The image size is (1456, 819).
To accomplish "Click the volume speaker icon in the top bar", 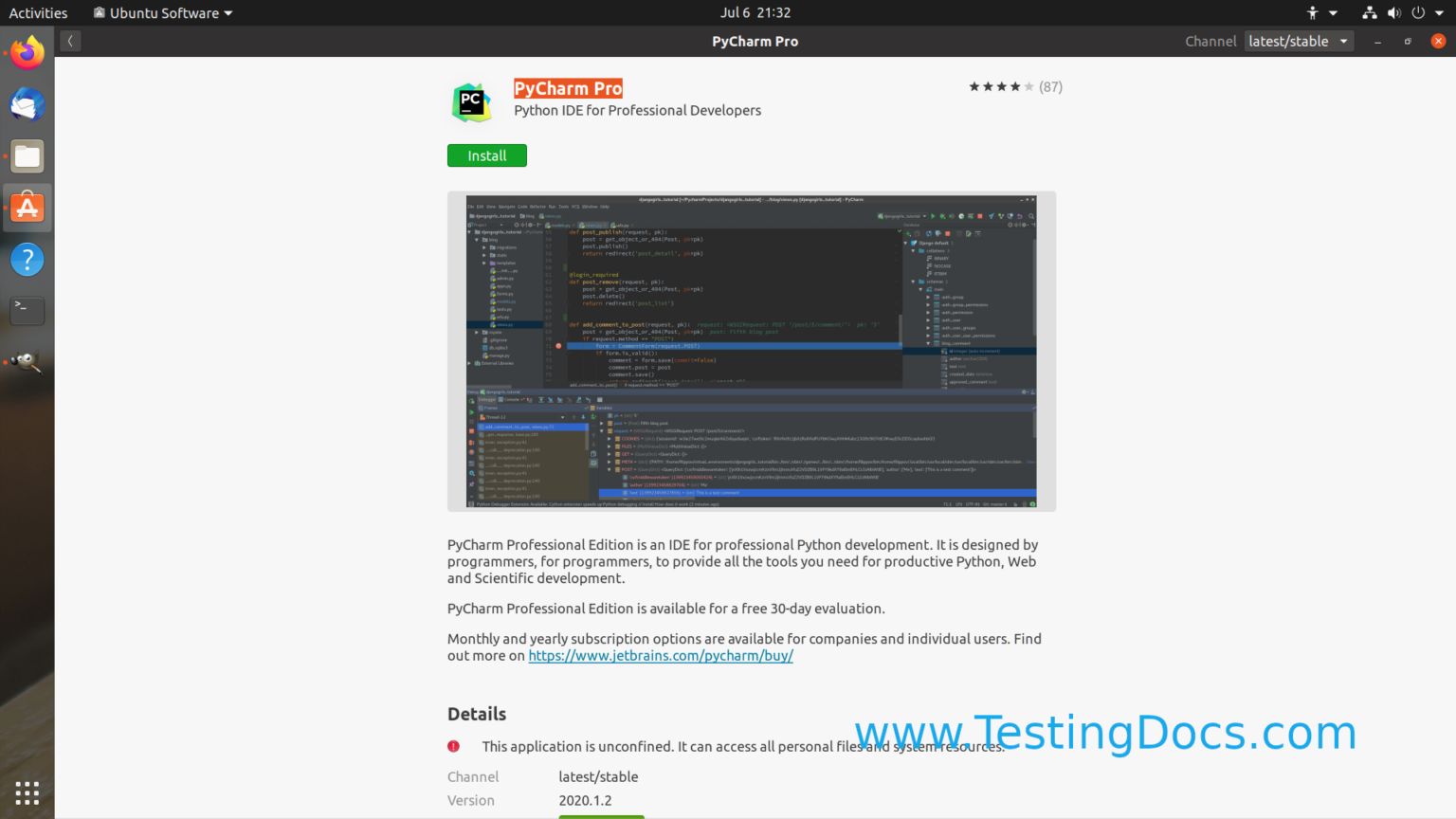I will (x=1395, y=12).
